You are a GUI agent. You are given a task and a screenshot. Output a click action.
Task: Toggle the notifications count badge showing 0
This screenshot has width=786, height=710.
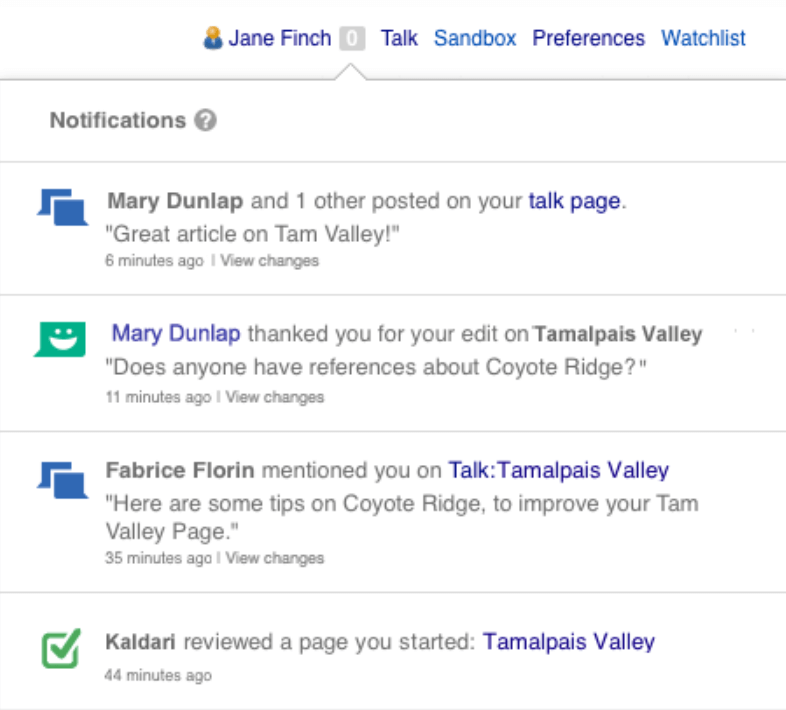[352, 39]
